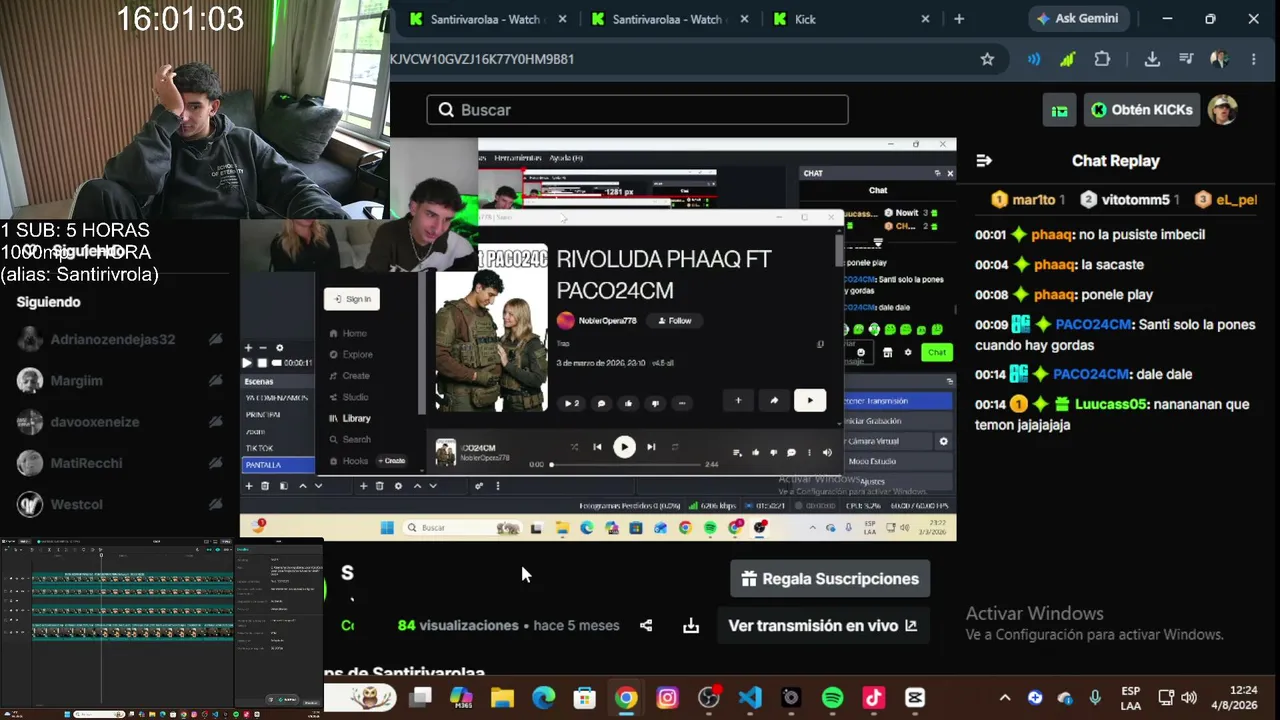1280x720 pixels.
Task: Open Spotify from the taskbar
Action: [x=832, y=698]
